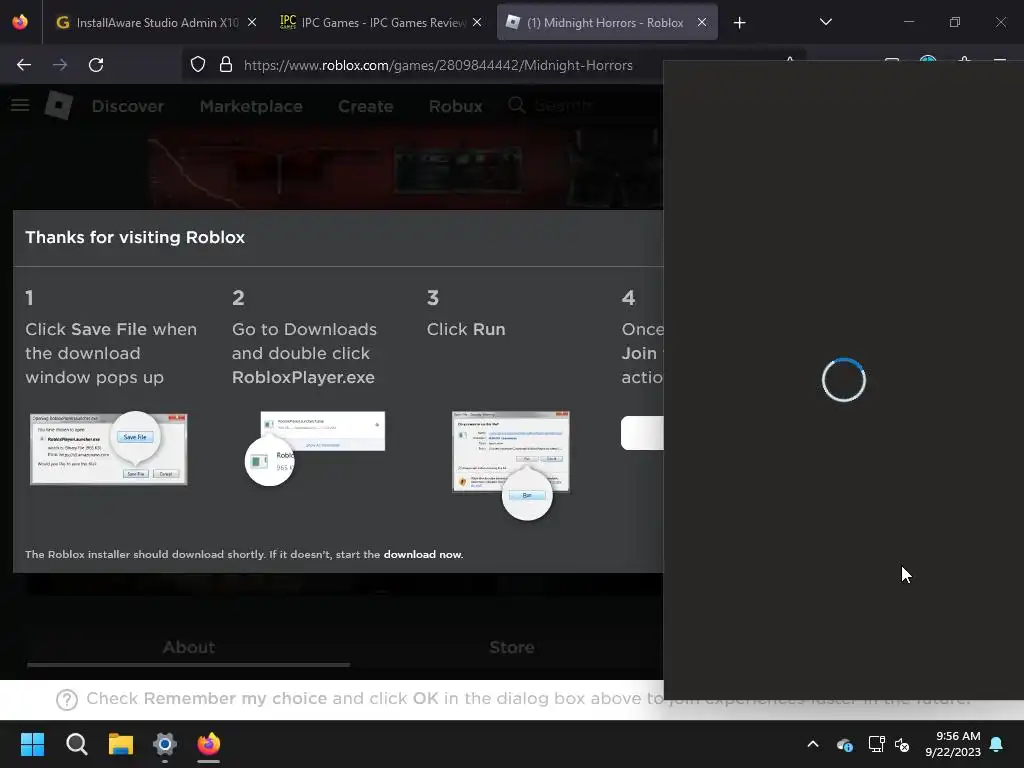Screen dimensions: 1024x768
Task: Click the Firefox taskbar icon
Action: coord(209,744)
